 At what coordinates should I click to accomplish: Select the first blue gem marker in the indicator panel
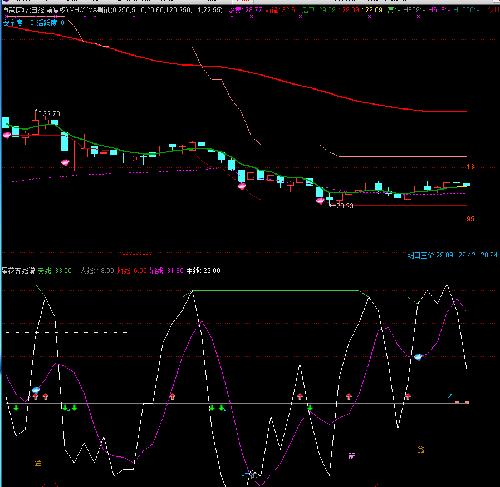pos(36,389)
